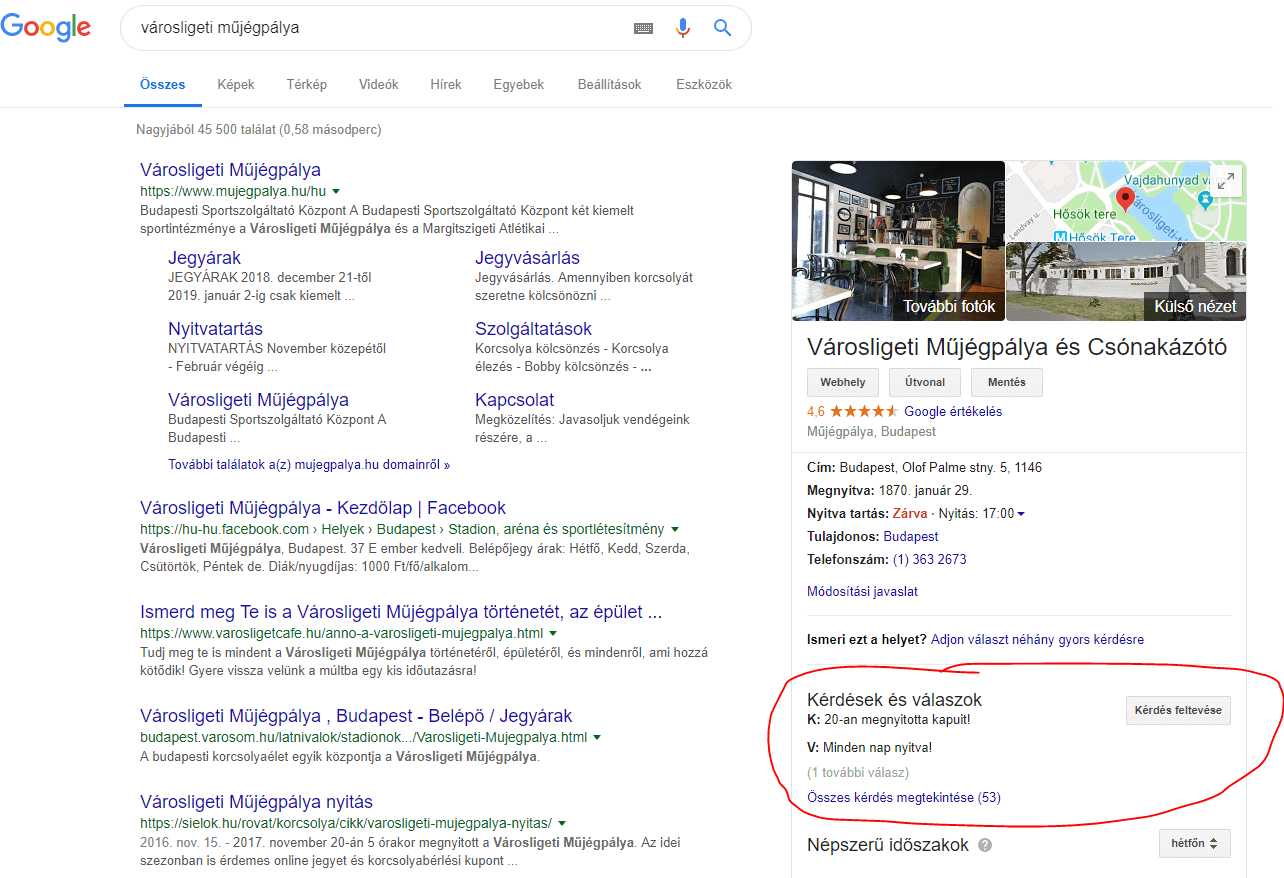Click the Kérdések és válaszok heading

[x=894, y=700]
